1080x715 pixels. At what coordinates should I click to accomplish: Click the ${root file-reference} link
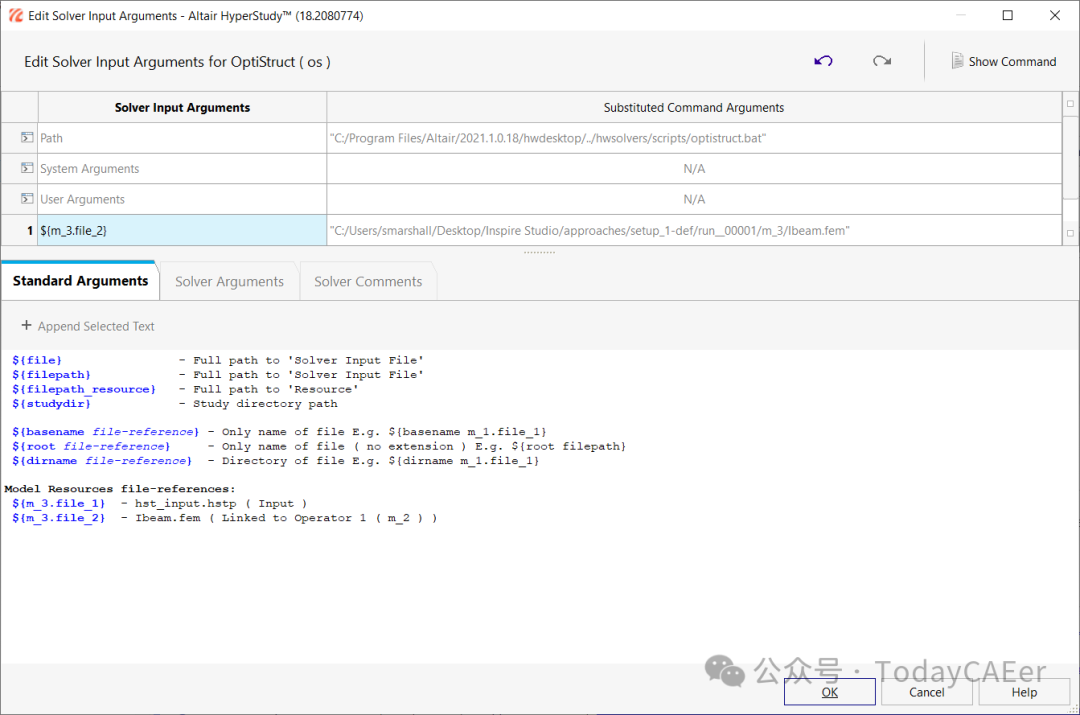pyautogui.click(x=91, y=446)
